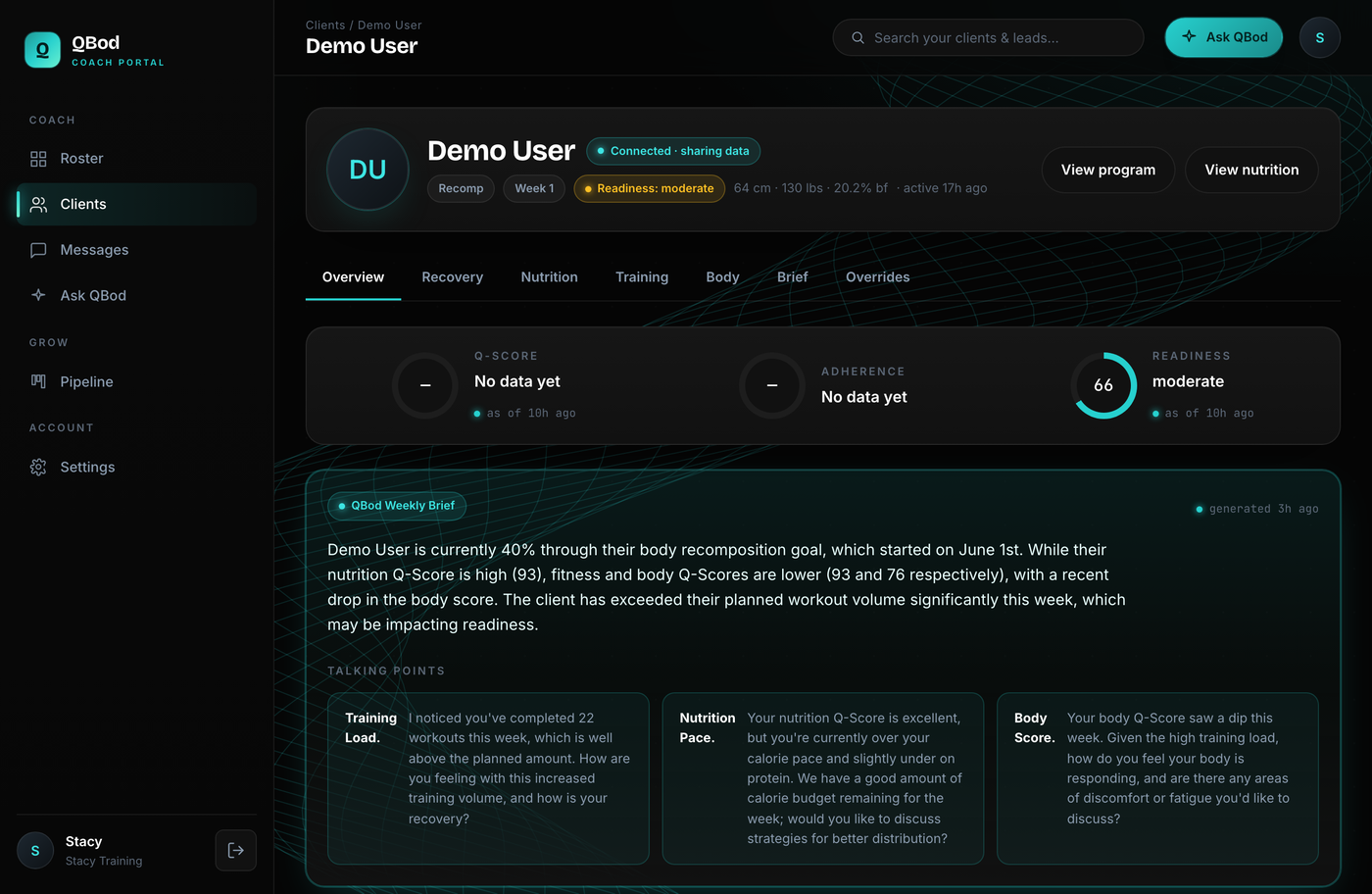This screenshot has height=894, width=1372.
Task: Click the Week 1 tag
Action: [x=534, y=188]
